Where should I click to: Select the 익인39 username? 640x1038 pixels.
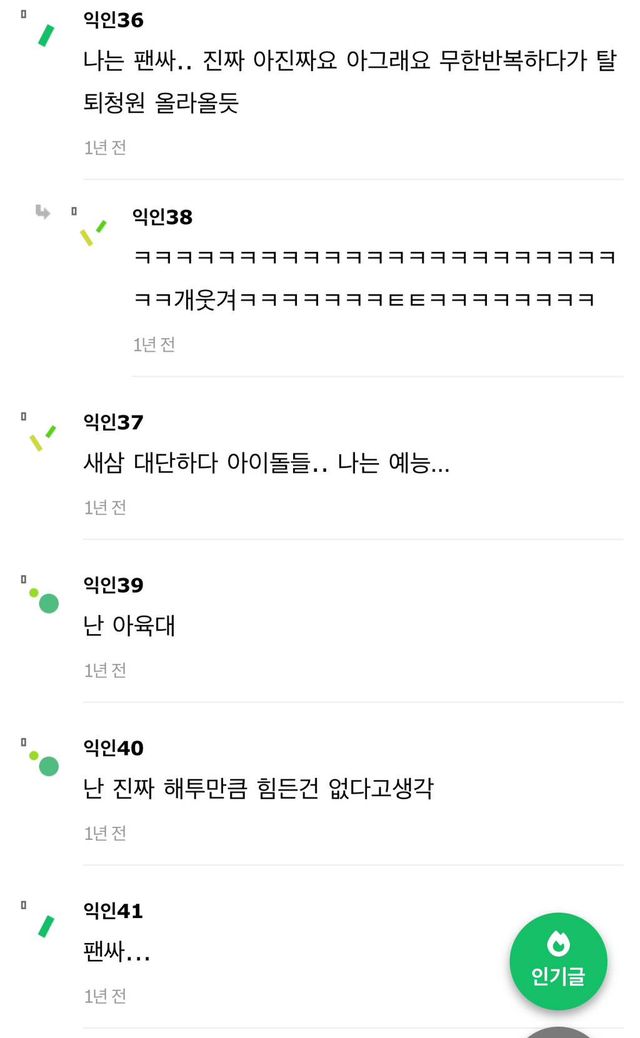pyautogui.click(x=113, y=585)
